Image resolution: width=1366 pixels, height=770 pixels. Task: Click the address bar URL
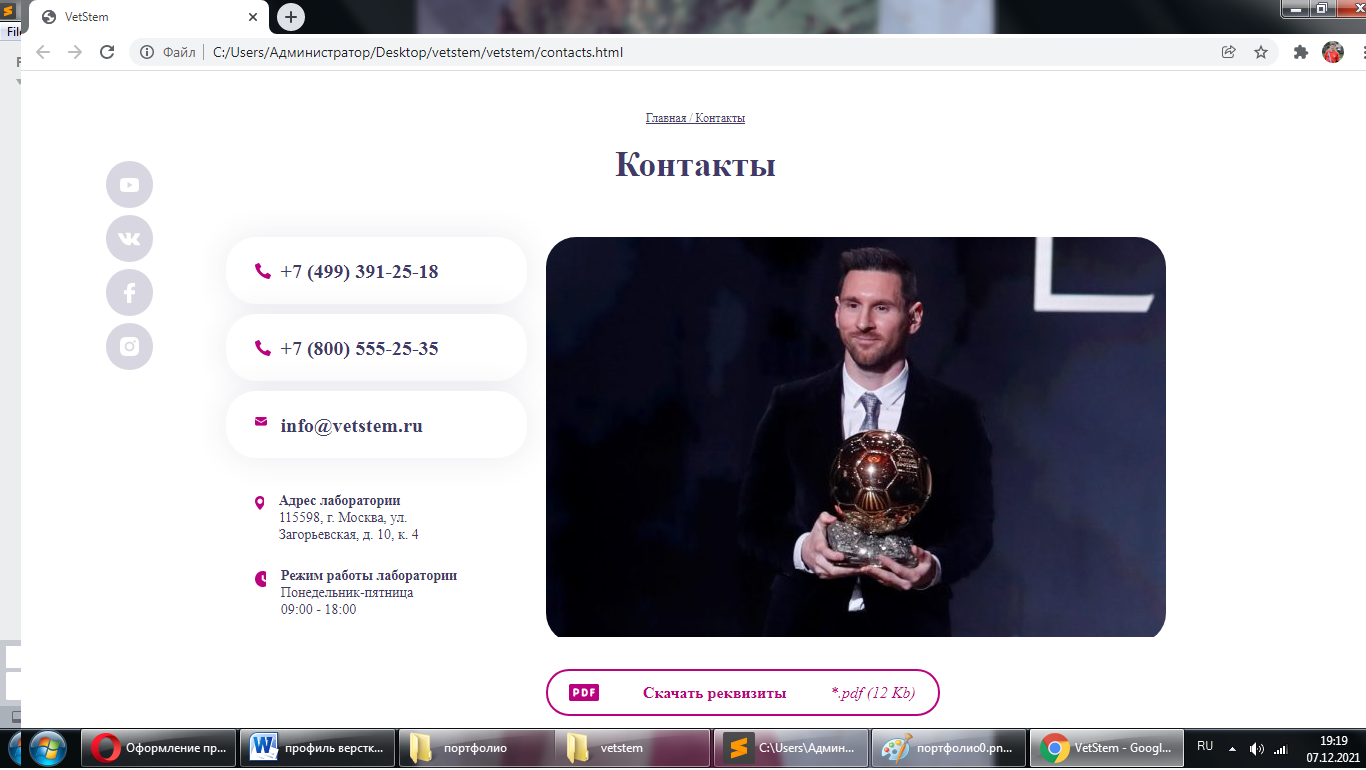418,52
